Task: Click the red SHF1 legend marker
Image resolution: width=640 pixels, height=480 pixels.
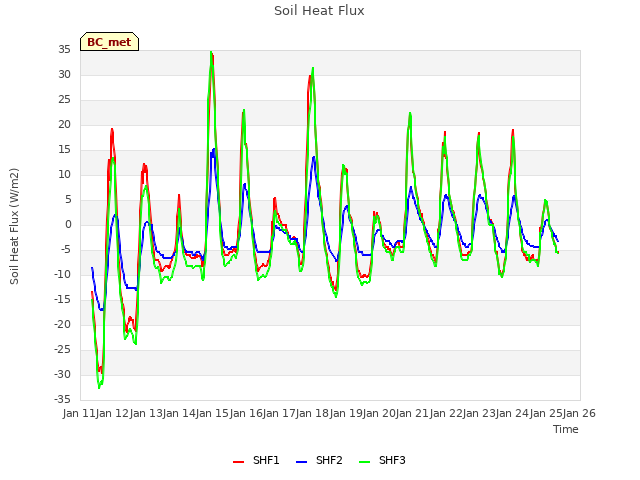Action: (238, 462)
